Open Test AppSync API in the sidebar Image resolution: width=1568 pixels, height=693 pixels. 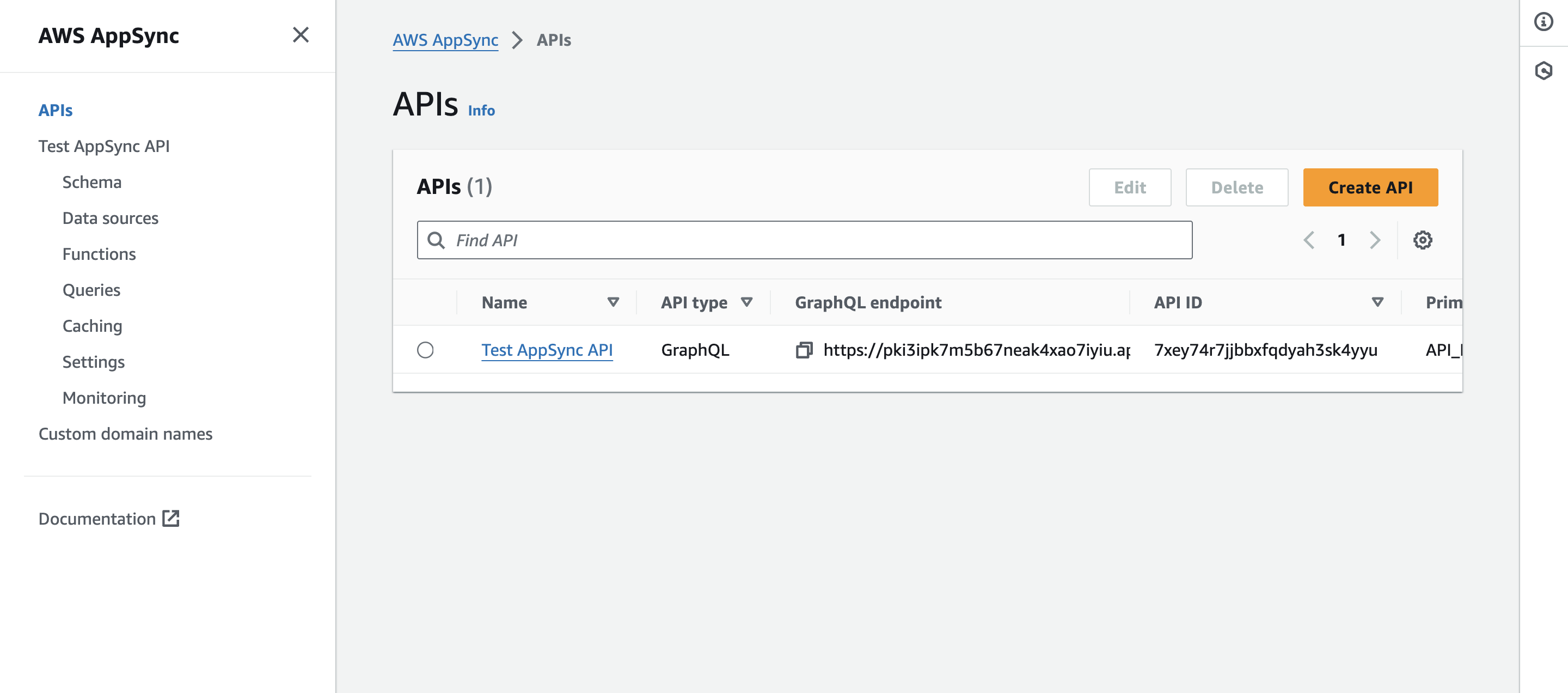click(x=104, y=146)
